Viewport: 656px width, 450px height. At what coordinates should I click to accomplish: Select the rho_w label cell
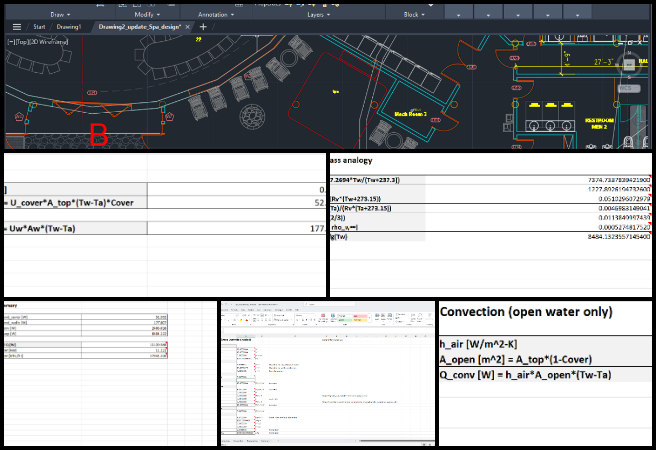[377, 227]
